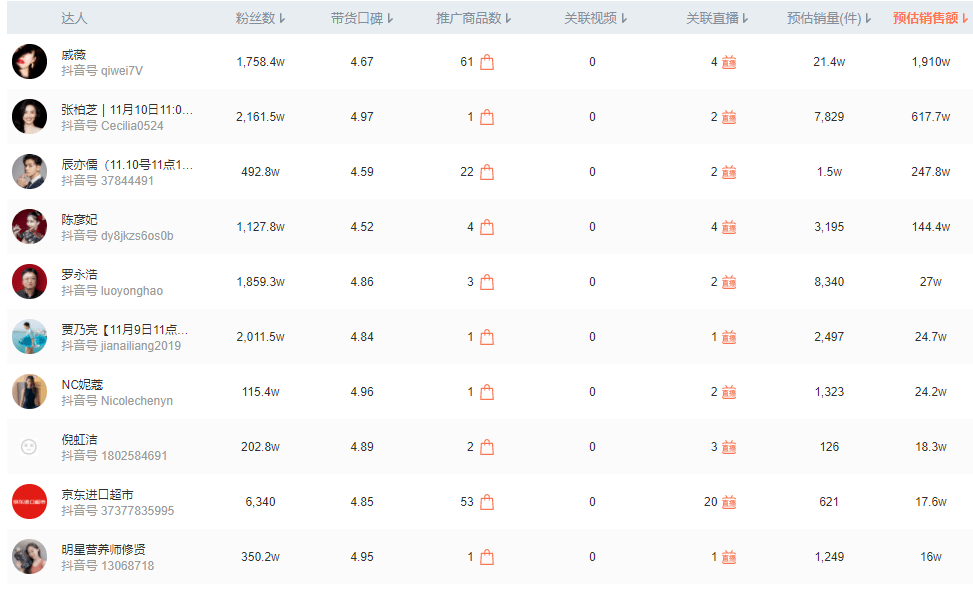
Task: Click rating value 4.97
Action: (362, 117)
